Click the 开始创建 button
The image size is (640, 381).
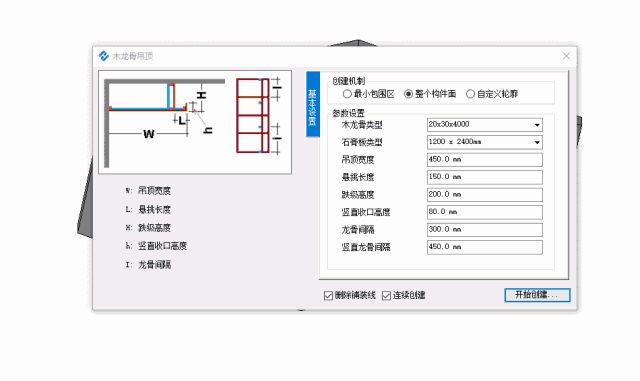click(x=537, y=295)
